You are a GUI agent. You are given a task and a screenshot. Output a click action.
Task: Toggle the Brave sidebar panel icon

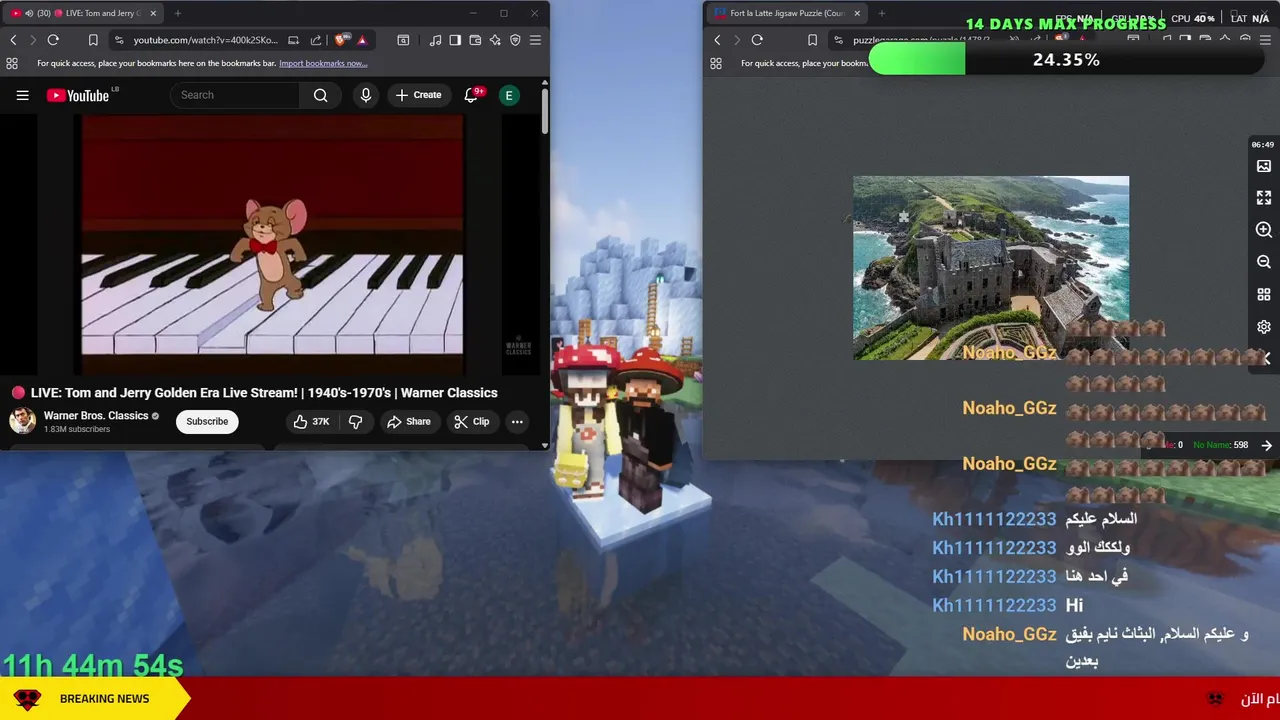(455, 40)
